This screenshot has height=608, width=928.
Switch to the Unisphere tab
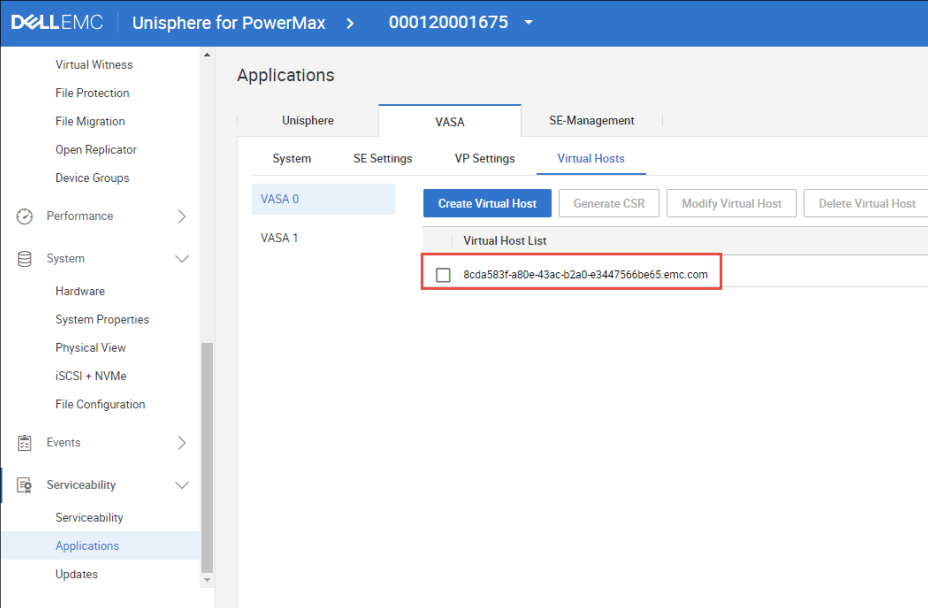tap(306, 120)
